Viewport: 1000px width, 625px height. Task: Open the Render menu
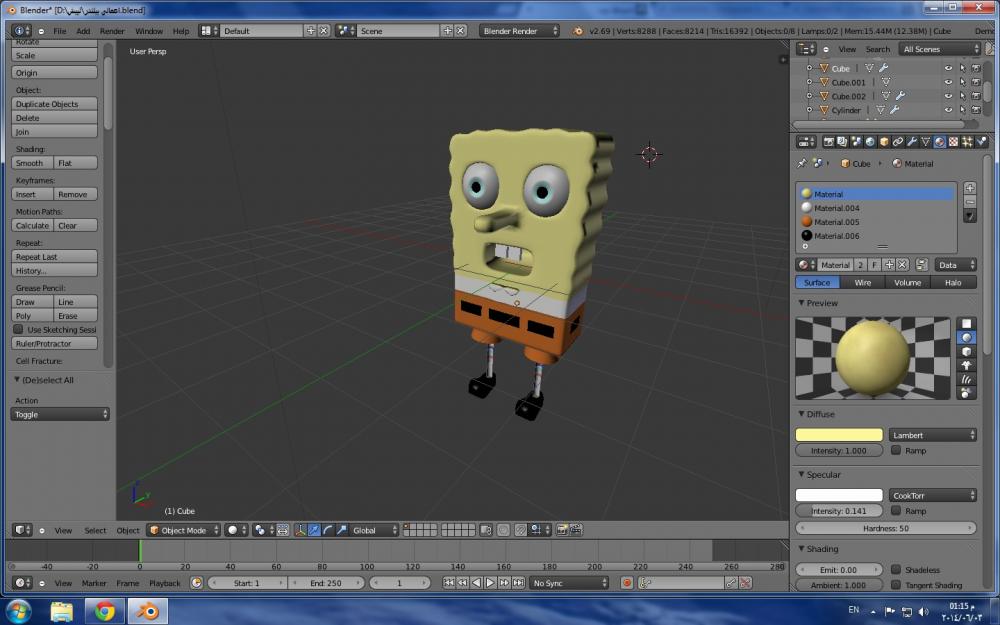click(112, 31)
